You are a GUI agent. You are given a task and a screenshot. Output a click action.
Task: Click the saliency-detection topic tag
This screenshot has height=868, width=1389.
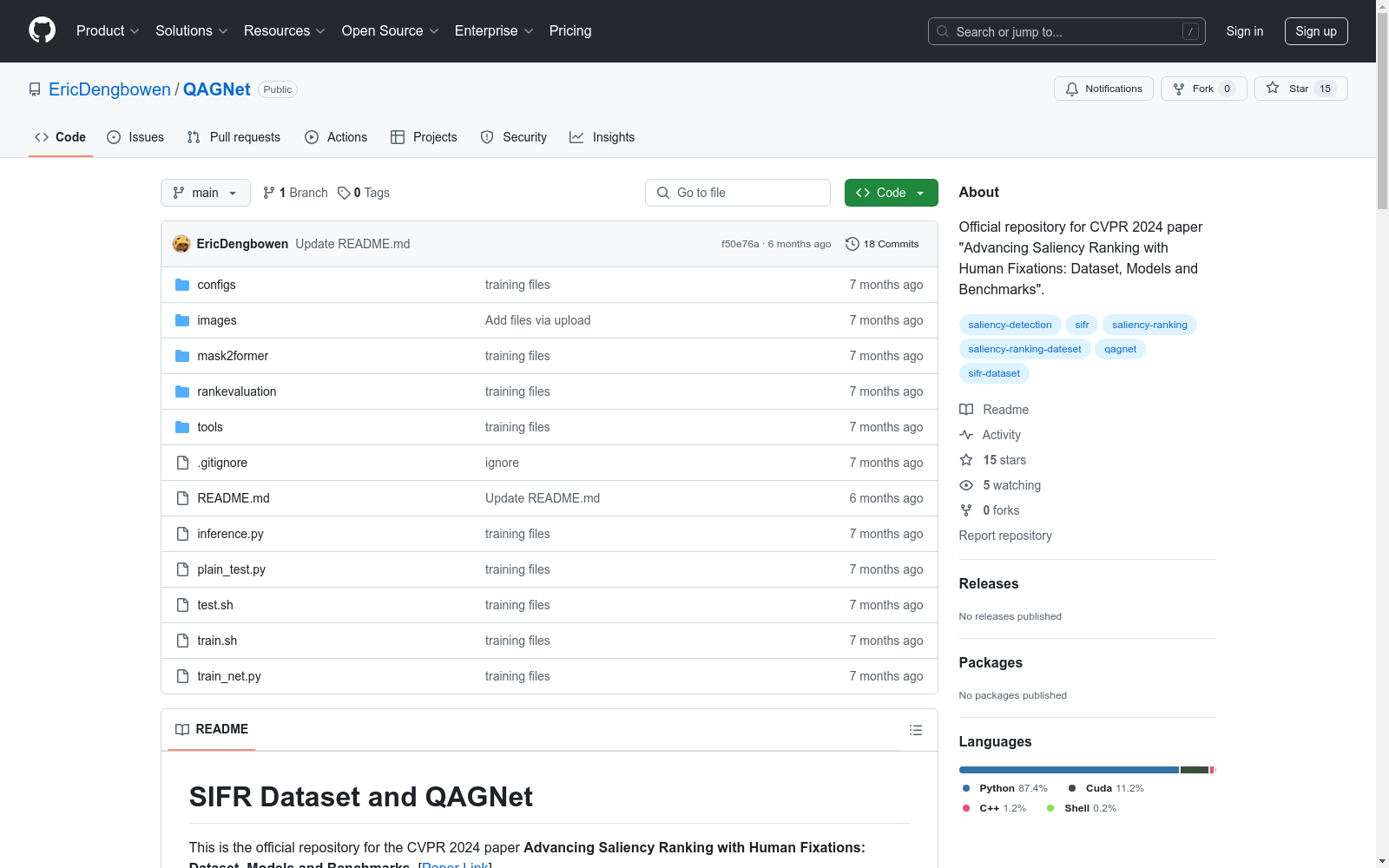[x=1010, y=325]
